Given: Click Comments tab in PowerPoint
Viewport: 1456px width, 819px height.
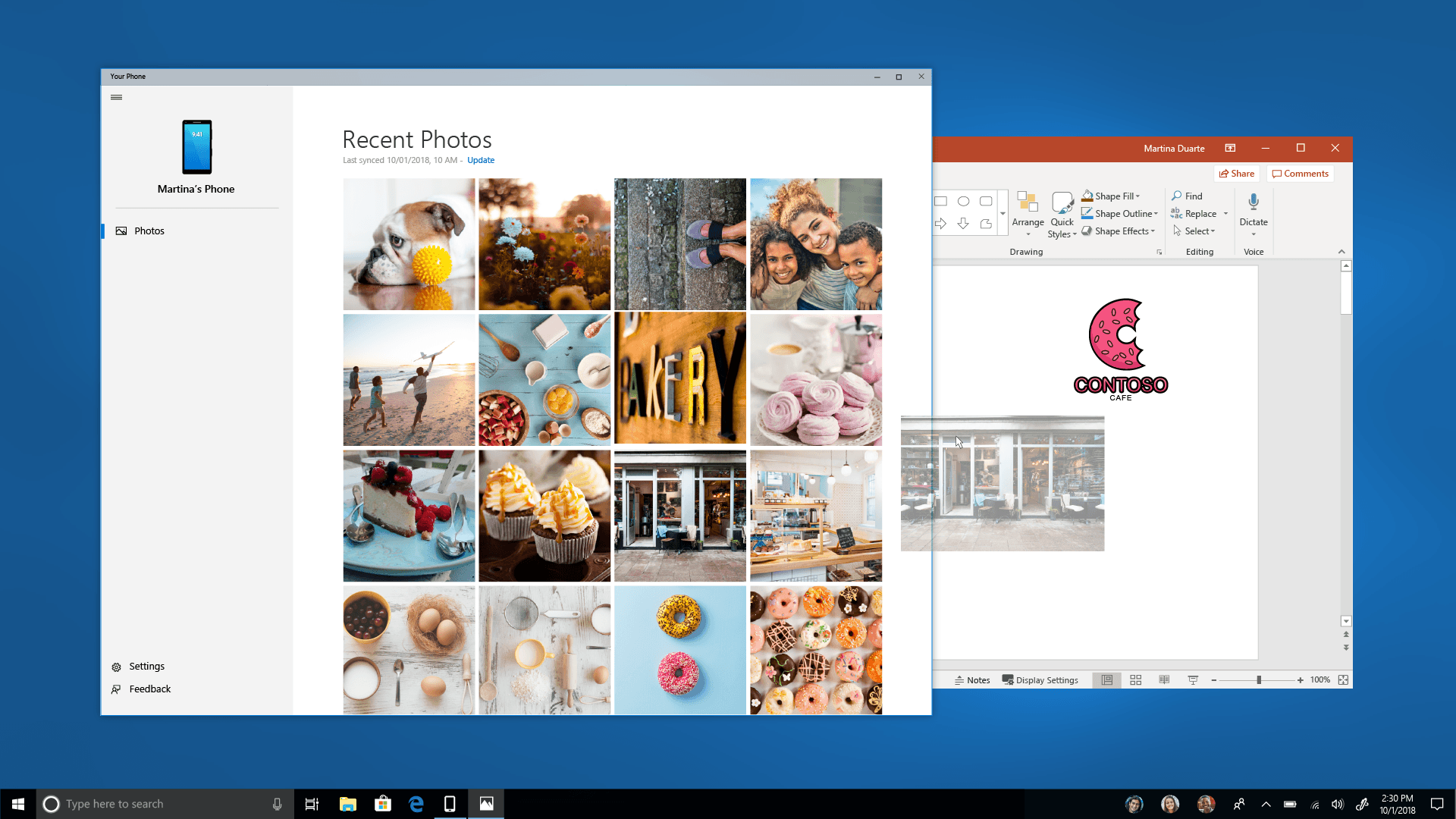Looking at the screenshot, I should (1300, 173).
